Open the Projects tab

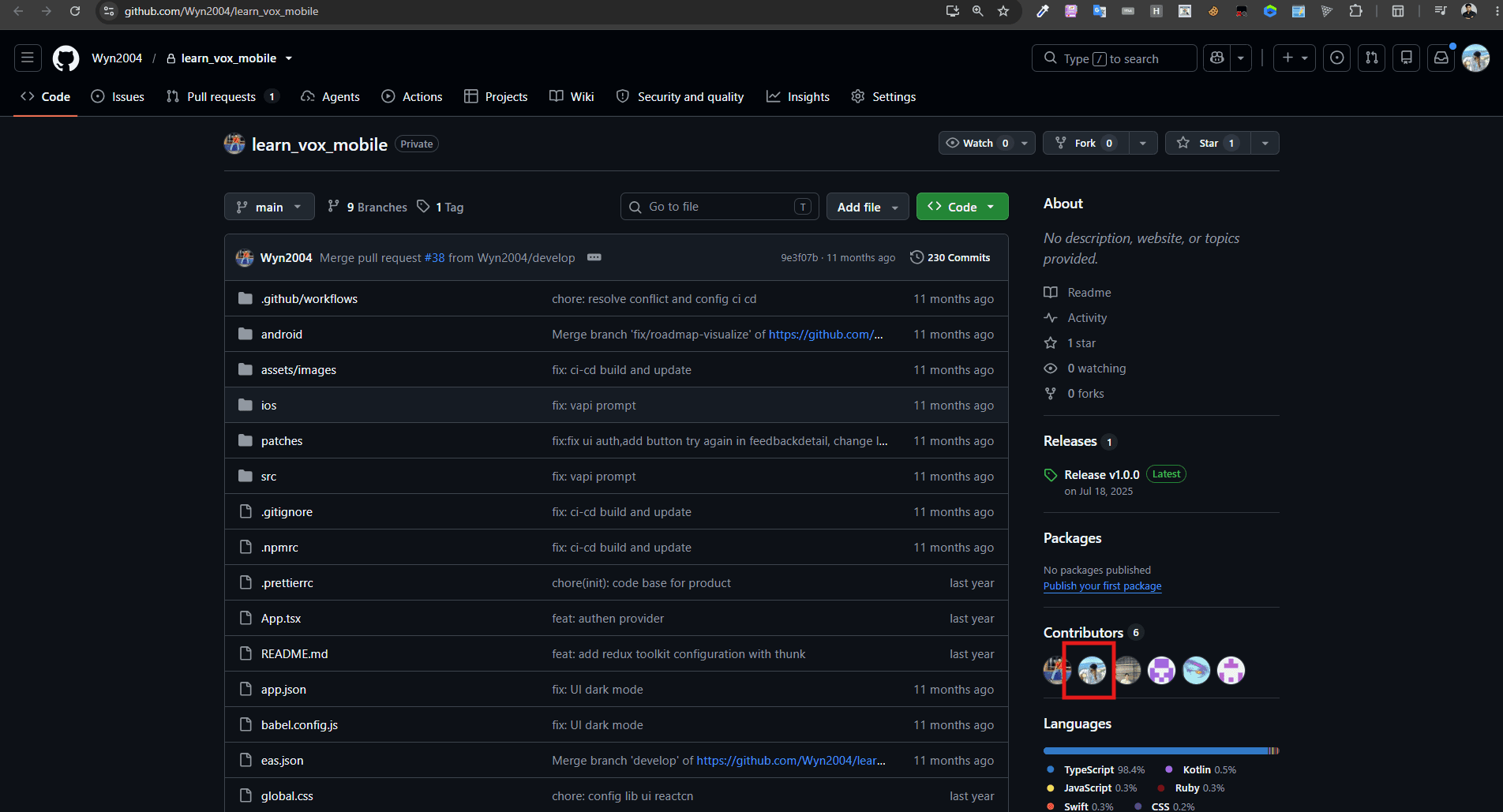click(x=496, y=96)
